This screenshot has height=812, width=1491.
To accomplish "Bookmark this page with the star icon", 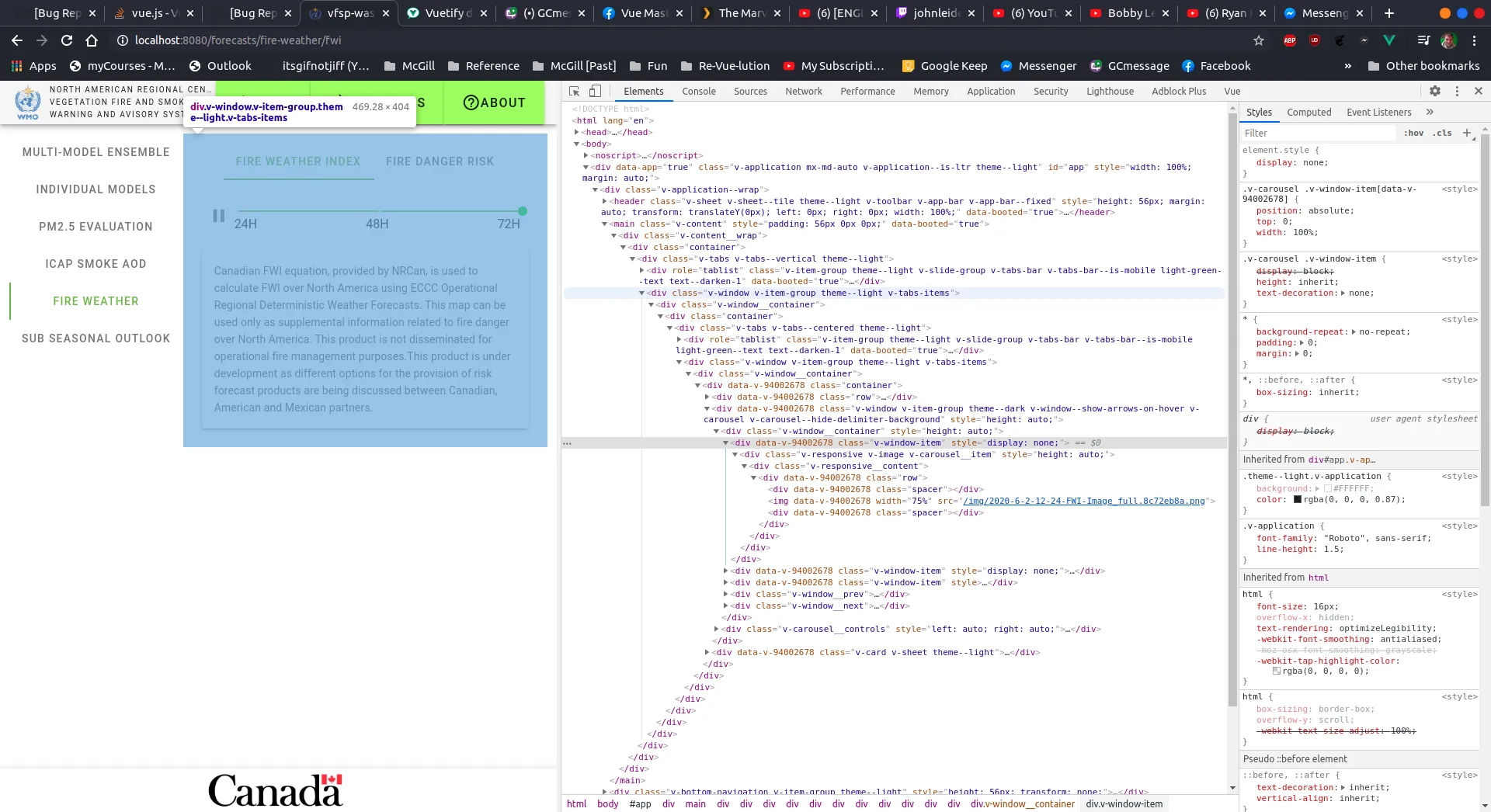I will coord(1259,40).
